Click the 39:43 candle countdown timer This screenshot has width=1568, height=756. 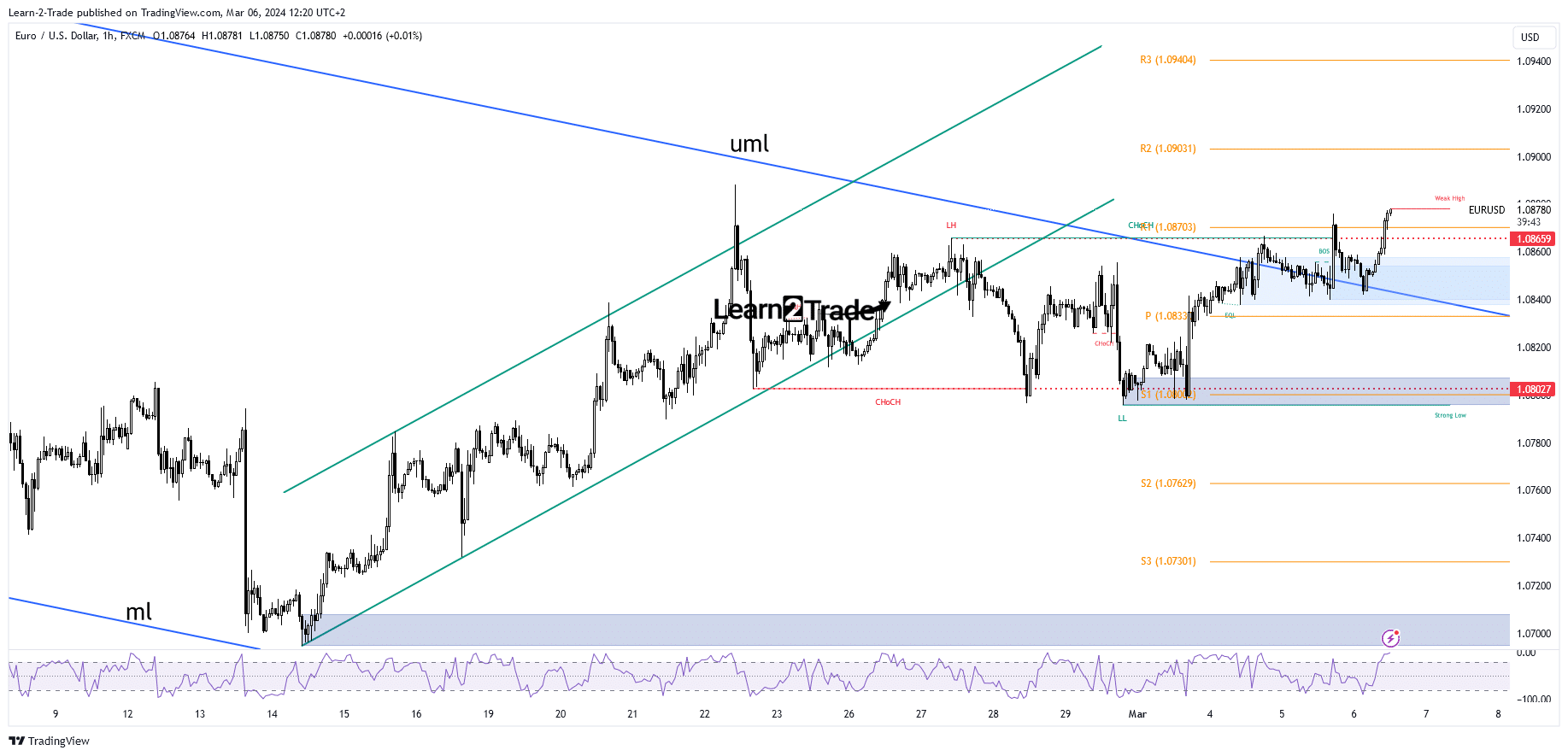click(x=1529, y=222)
